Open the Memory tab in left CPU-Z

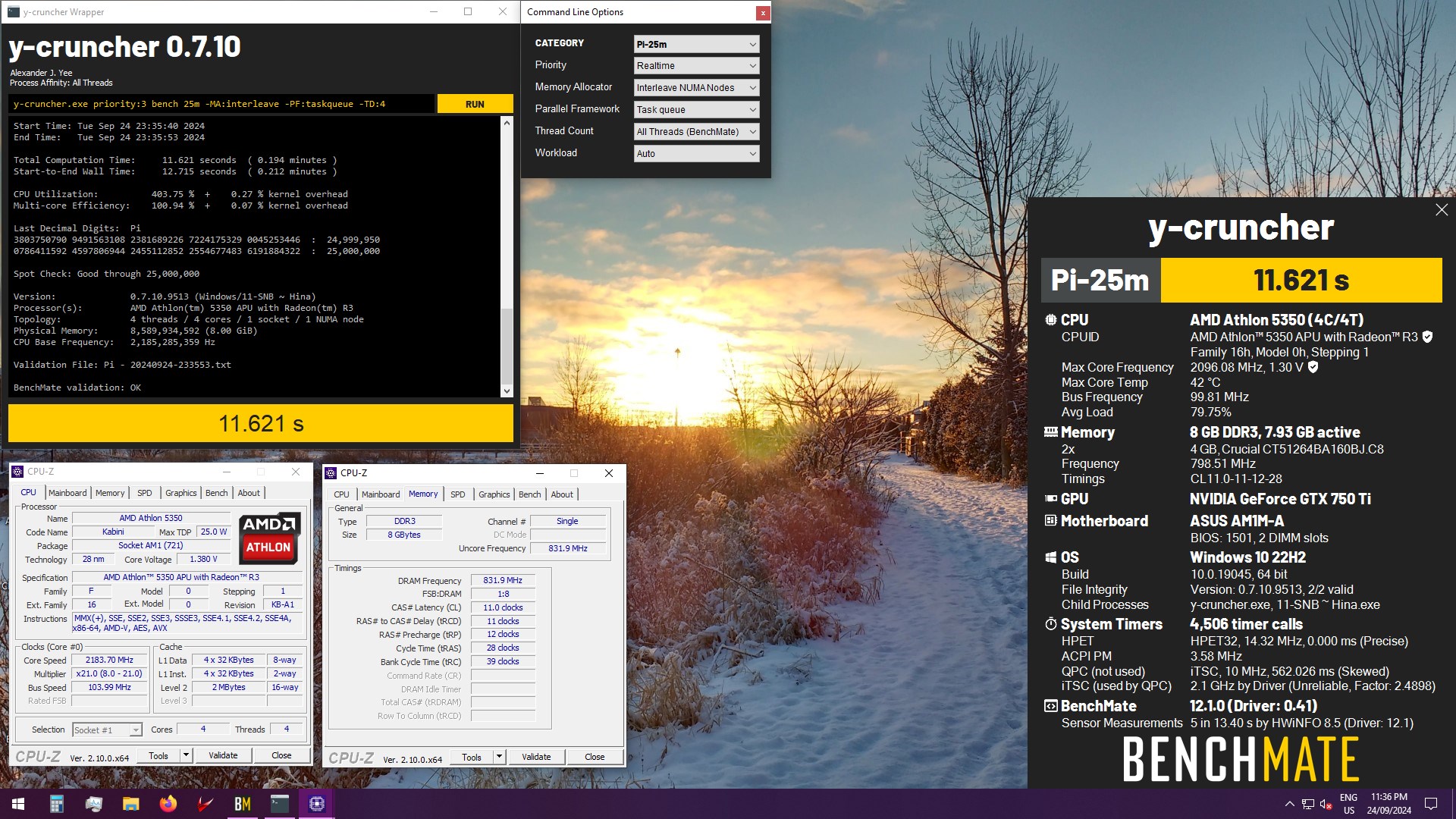[110, 493]
